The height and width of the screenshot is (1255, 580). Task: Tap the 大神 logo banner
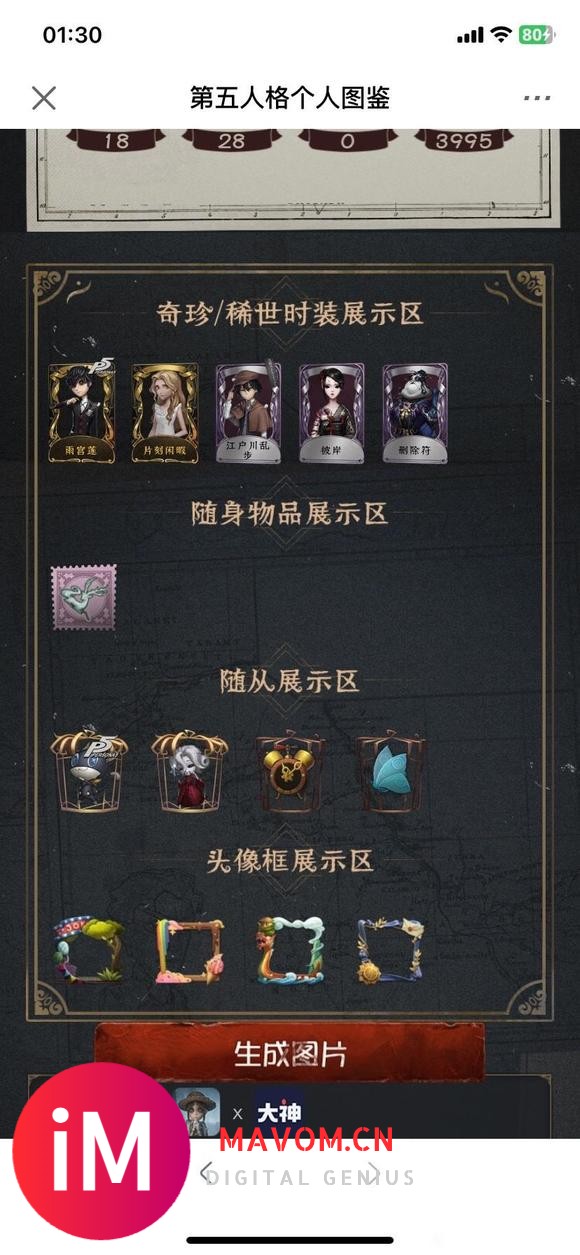coord(279,1113)
